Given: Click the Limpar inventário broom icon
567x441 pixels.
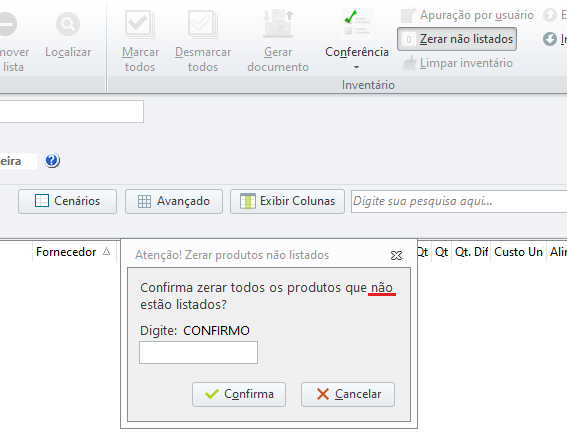Looking at the screenshot, I should point(409,63).
